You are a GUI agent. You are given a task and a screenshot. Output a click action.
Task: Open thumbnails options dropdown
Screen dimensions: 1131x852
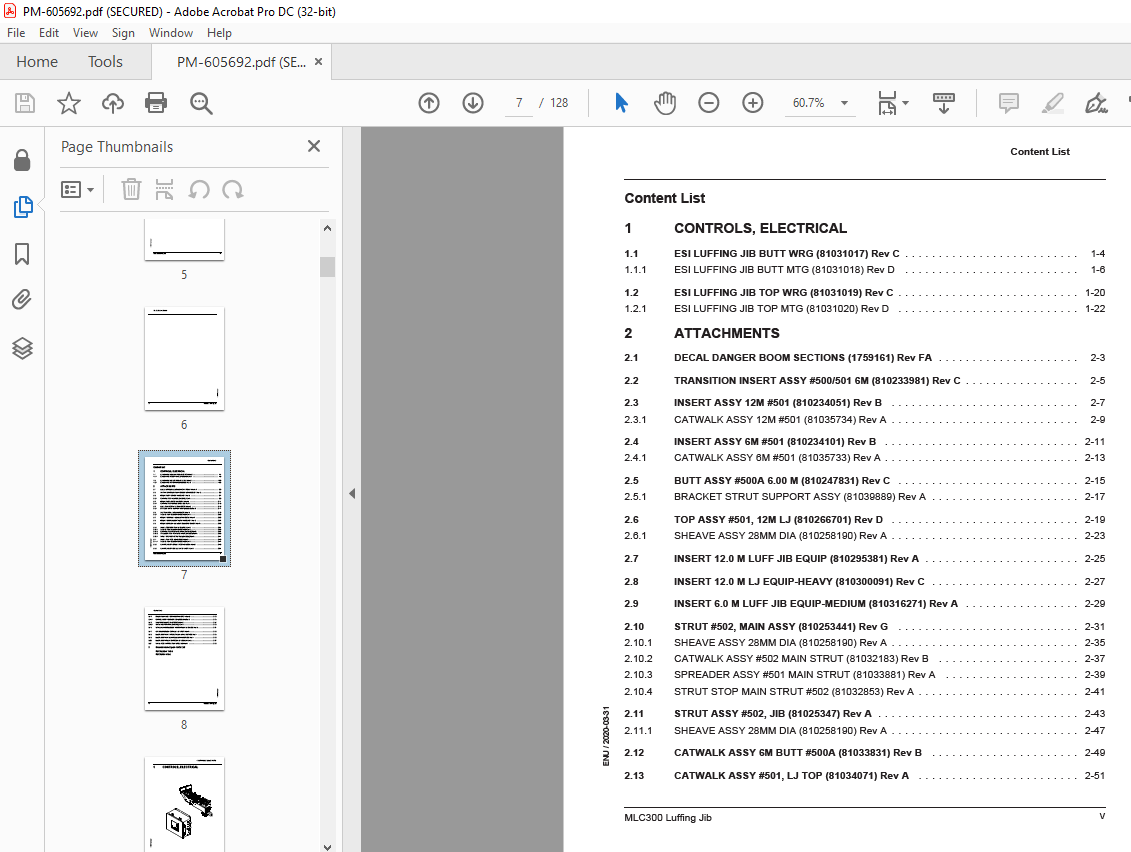[x=77, y=190]
